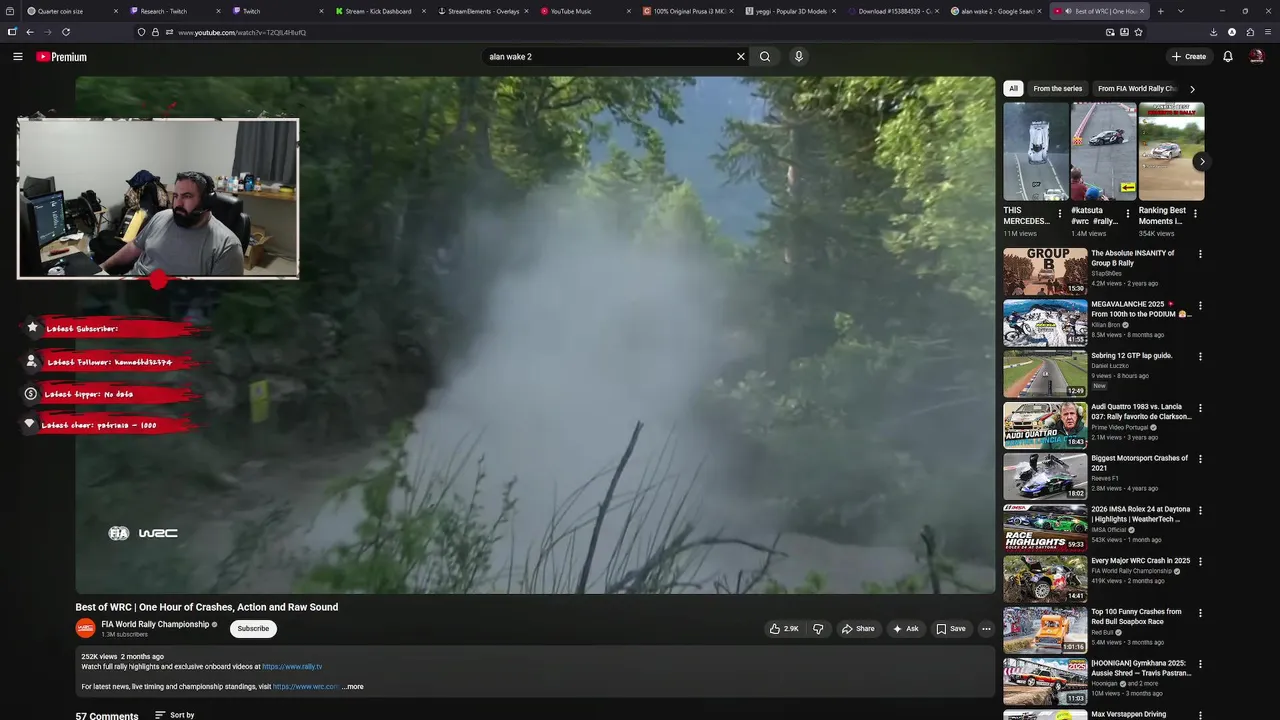Open the 'Ranking Best Moments' Short thumbnail
This screenshot has height=720, width=1280.
(1171, 152)
